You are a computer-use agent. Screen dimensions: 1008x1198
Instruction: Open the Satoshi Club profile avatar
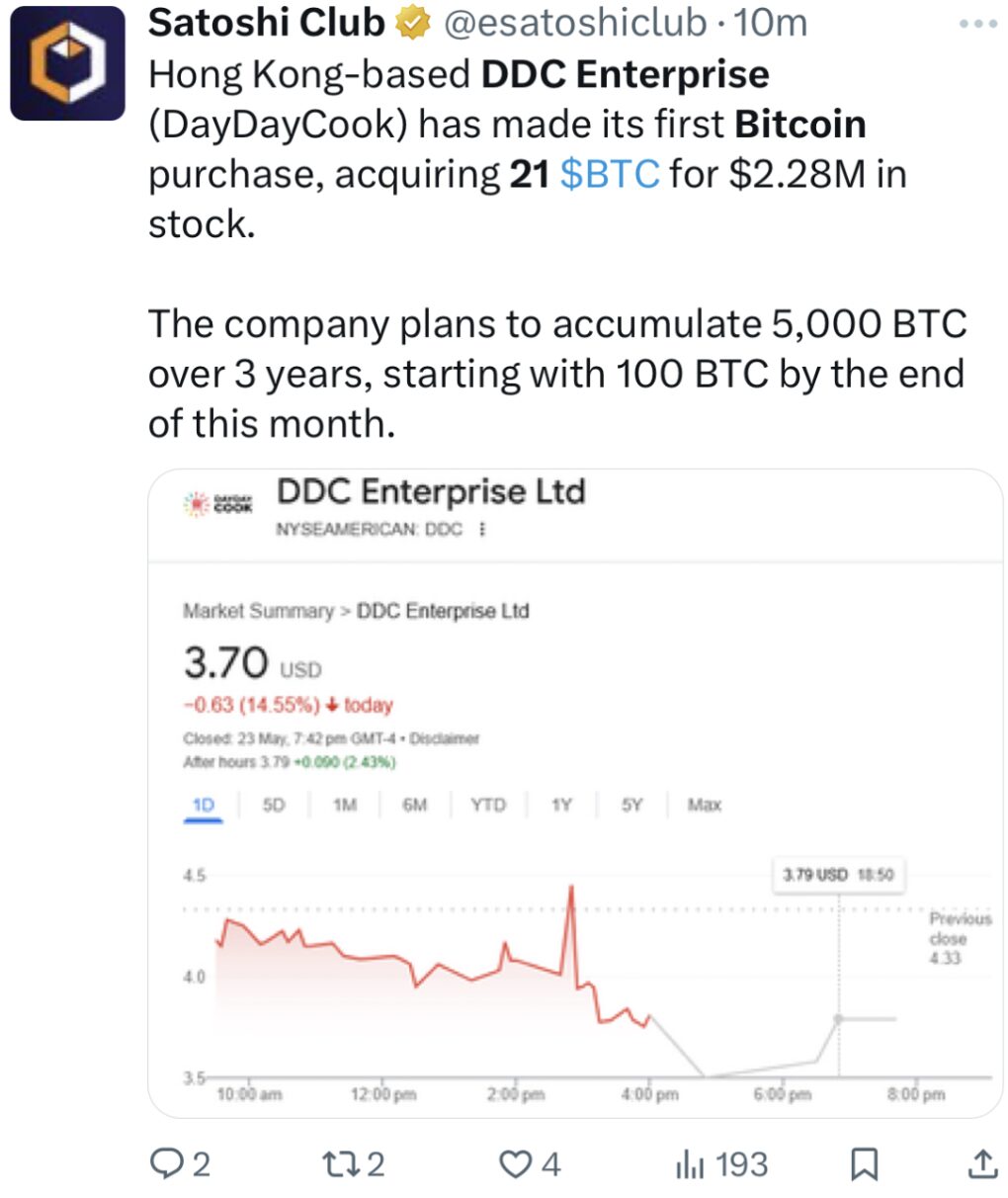(x=67, y=62)
